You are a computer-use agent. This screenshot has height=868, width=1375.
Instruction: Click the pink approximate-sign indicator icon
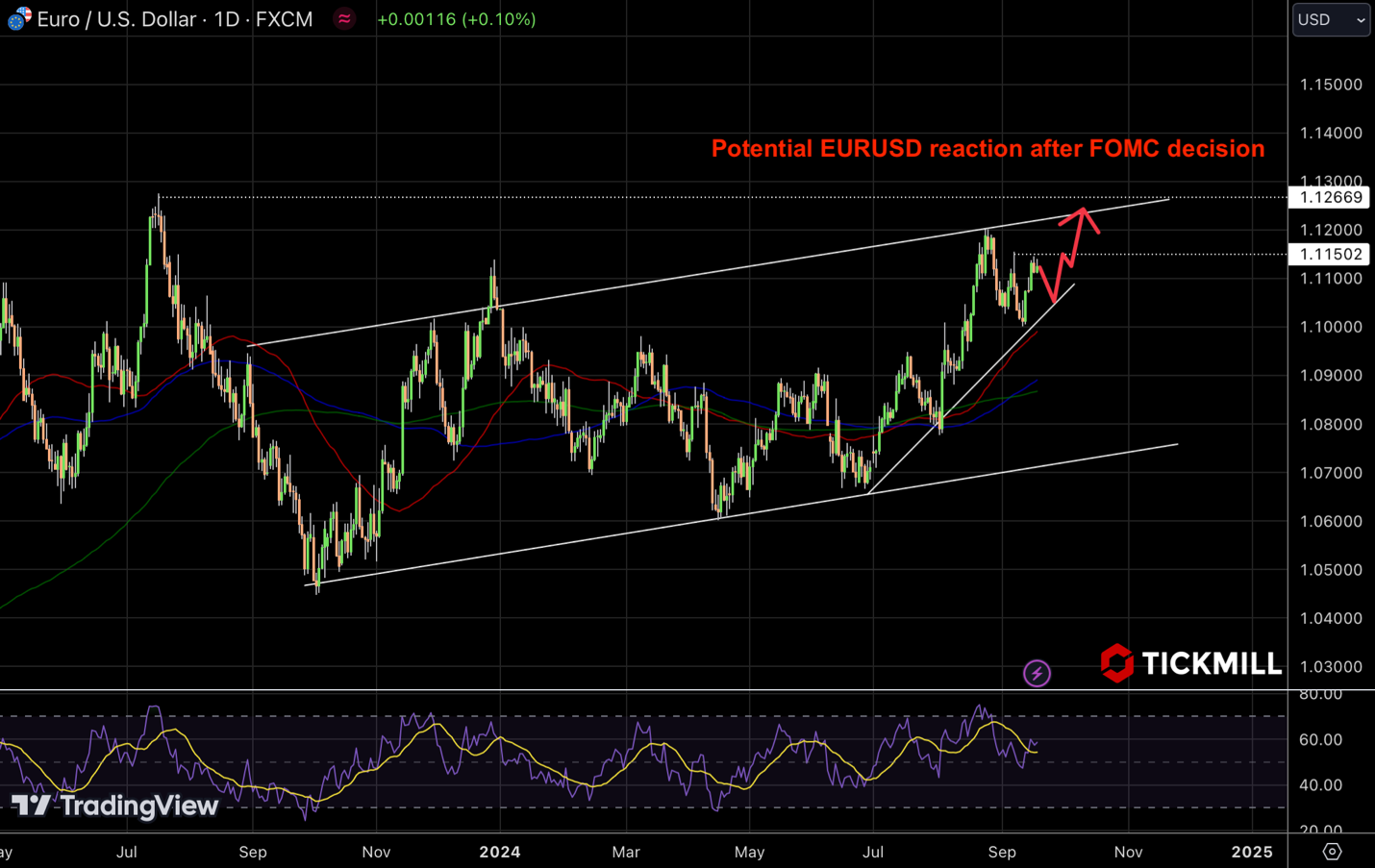344,18
